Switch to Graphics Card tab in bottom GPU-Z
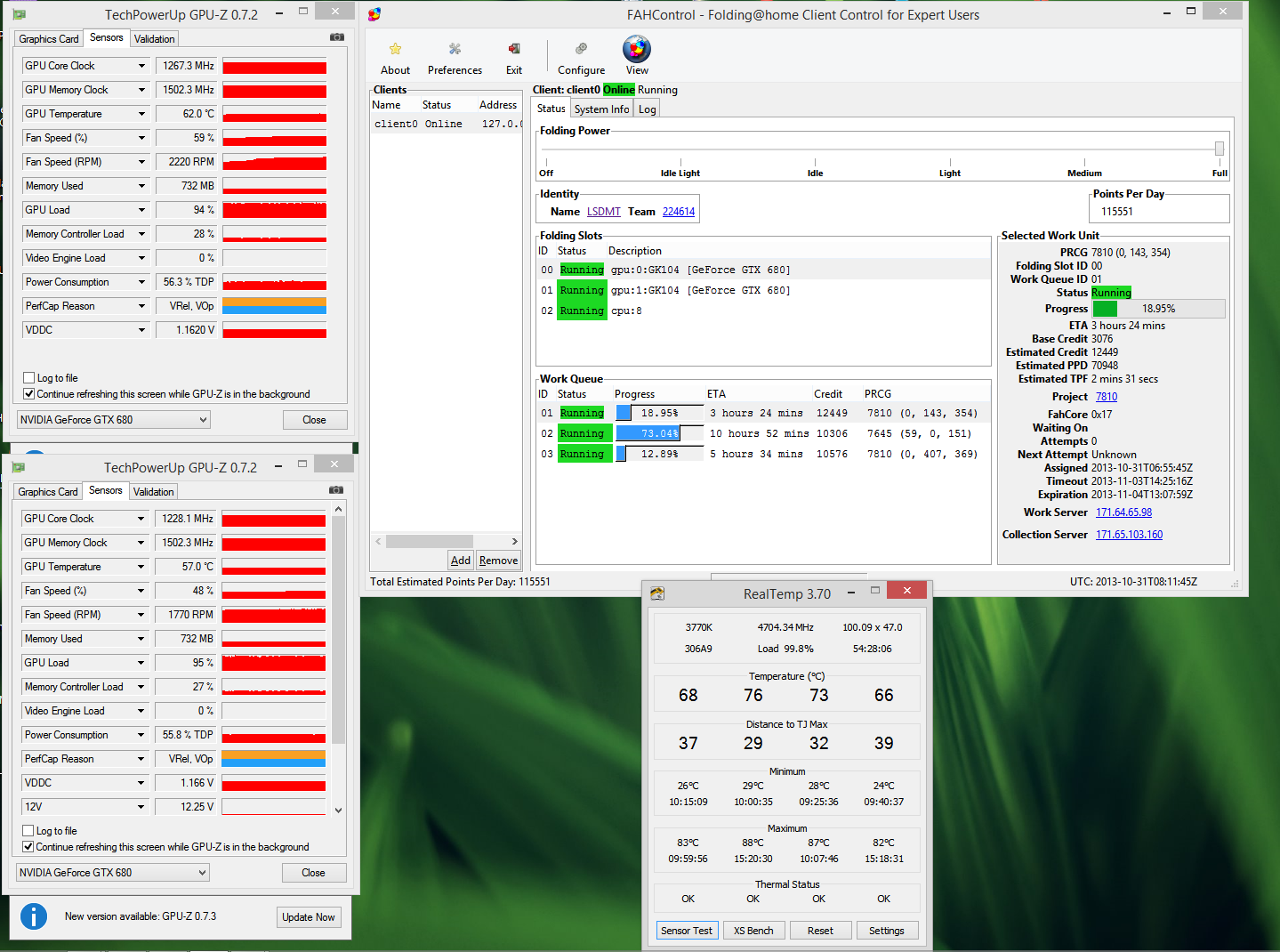This screenshot has height=952, width=1280. click(x=48, y=492)
